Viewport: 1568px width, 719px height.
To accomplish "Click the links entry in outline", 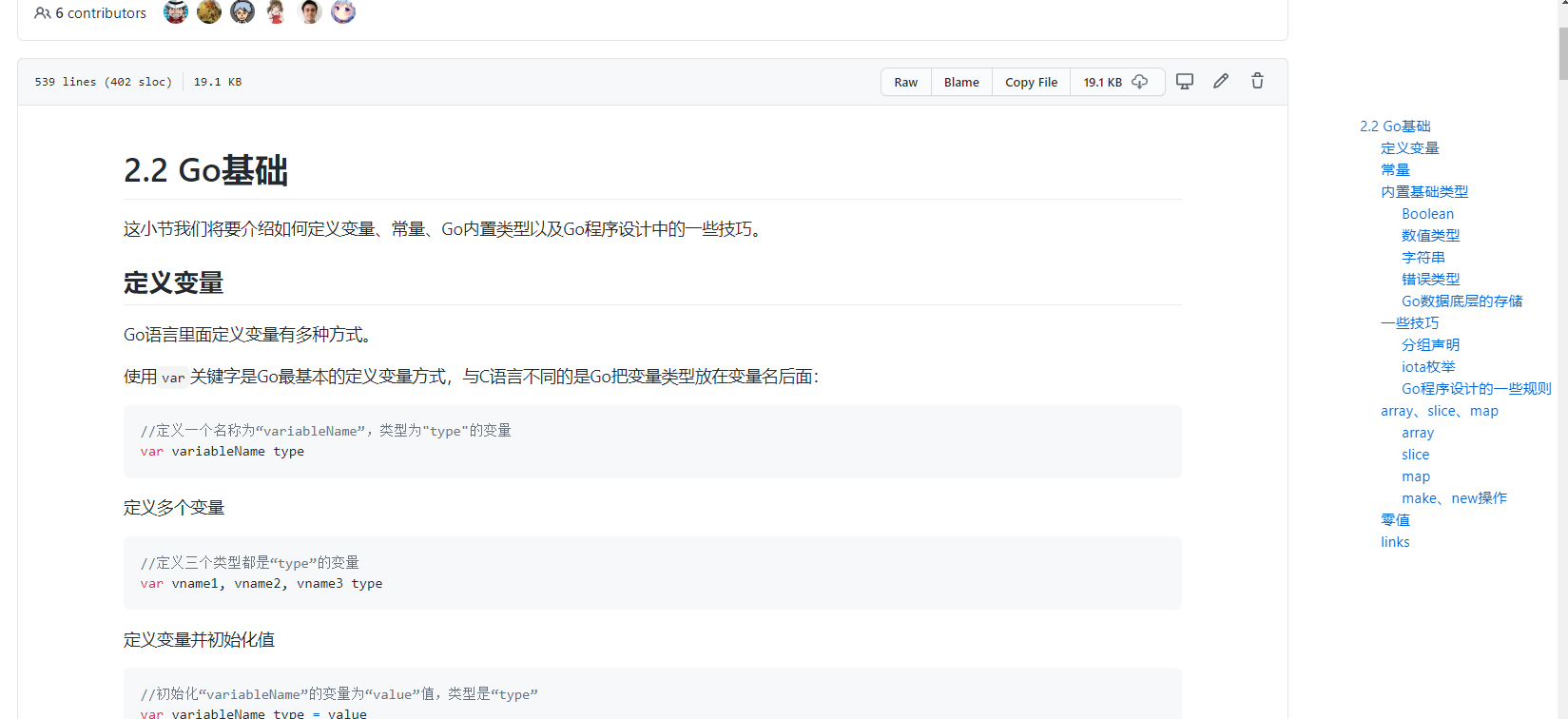I will click(1395, 542).
